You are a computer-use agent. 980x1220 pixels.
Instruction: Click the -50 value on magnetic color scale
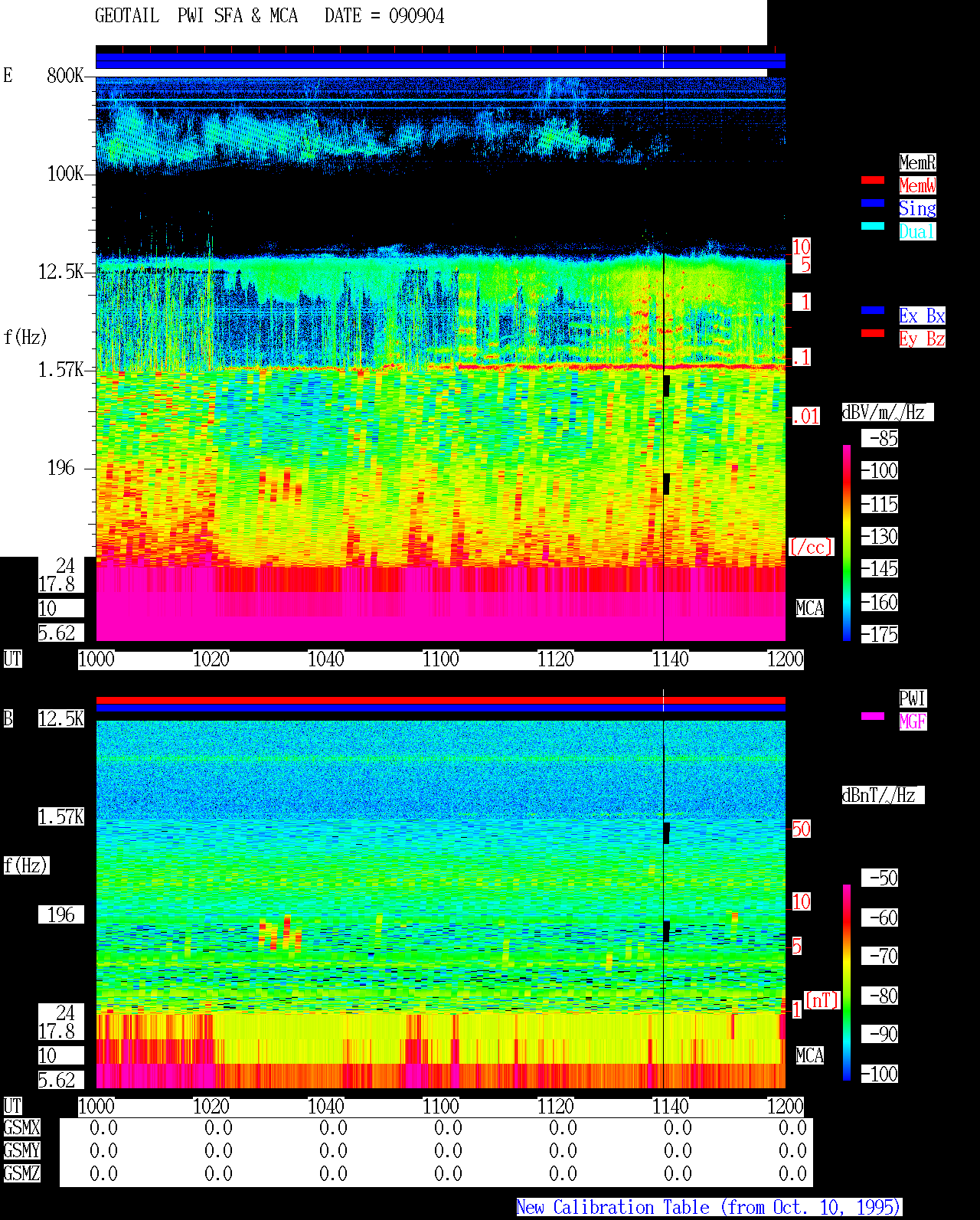click(x=880, y=878)
